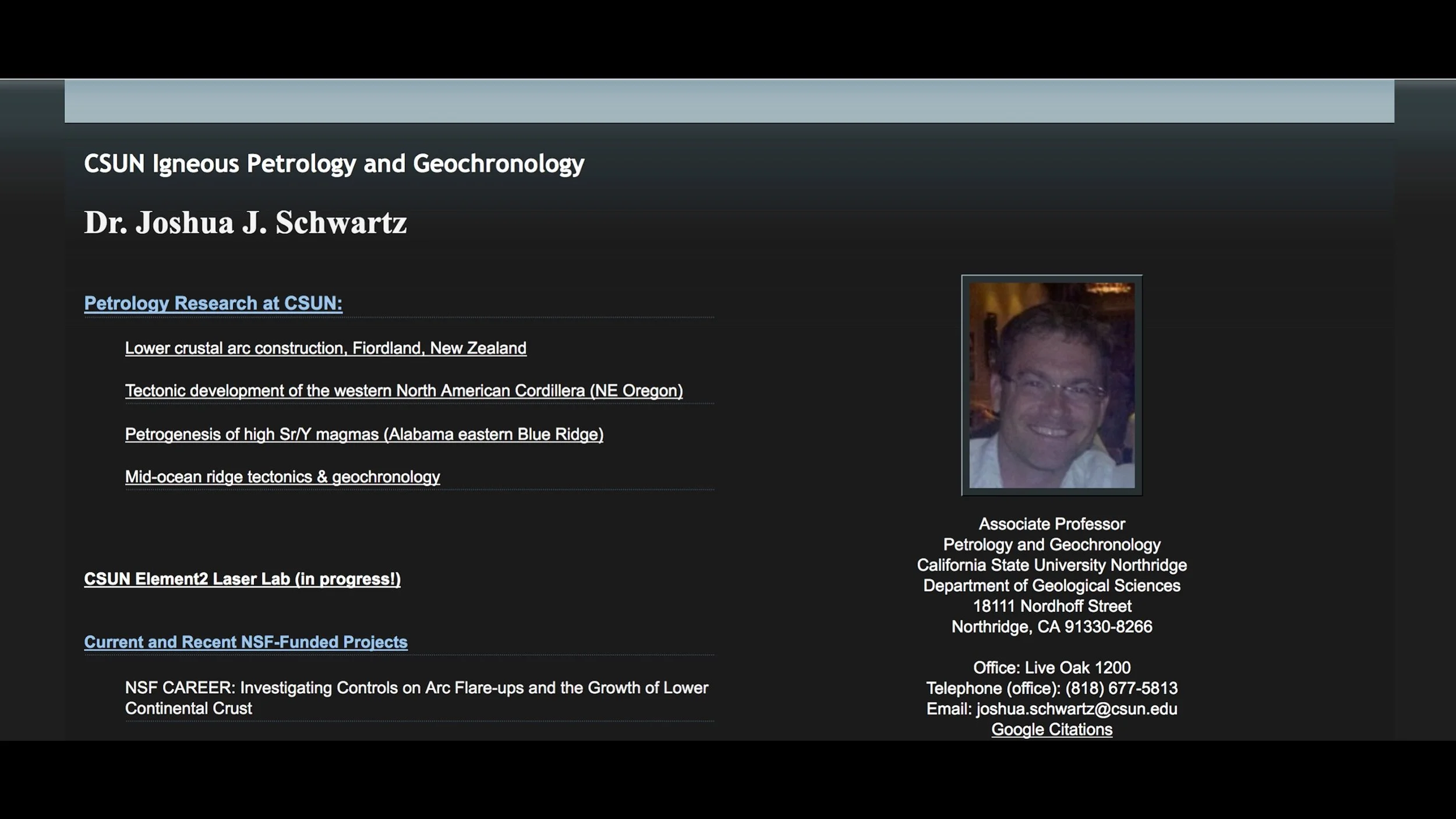The width and height of the screenshot is (1456, 819).
Task: Click the professor's profile photo
Action: pyautogui.click(x=1051, y=385)
